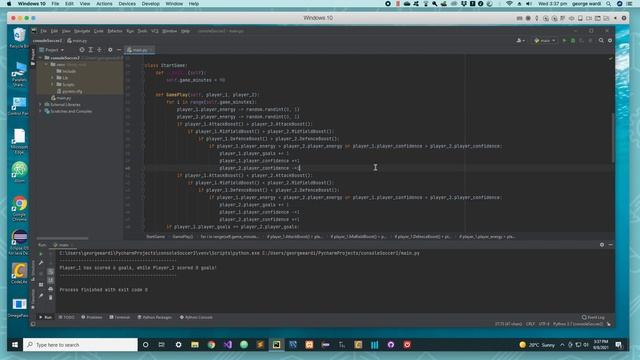The width and height of the screenshot is (640, 360).
Task: Open PyCharm VCS menu
Action: 155,31
